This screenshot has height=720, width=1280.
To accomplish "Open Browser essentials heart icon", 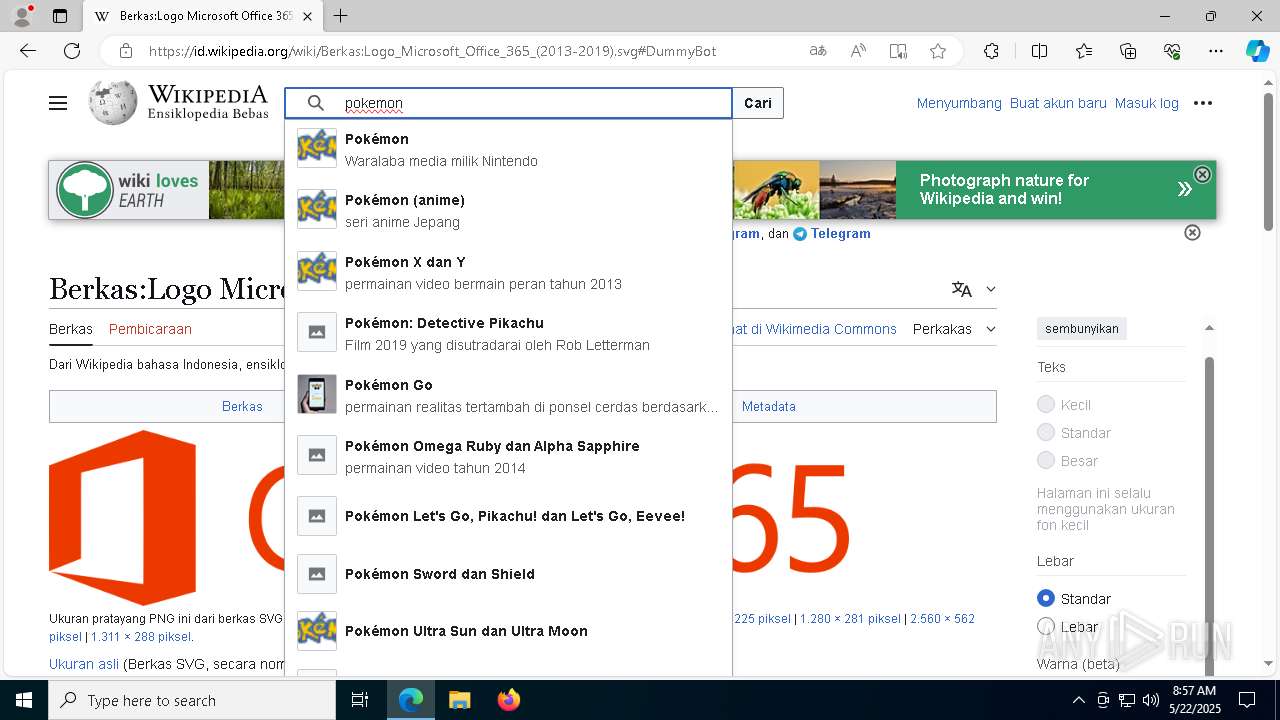I will 1172,51.
